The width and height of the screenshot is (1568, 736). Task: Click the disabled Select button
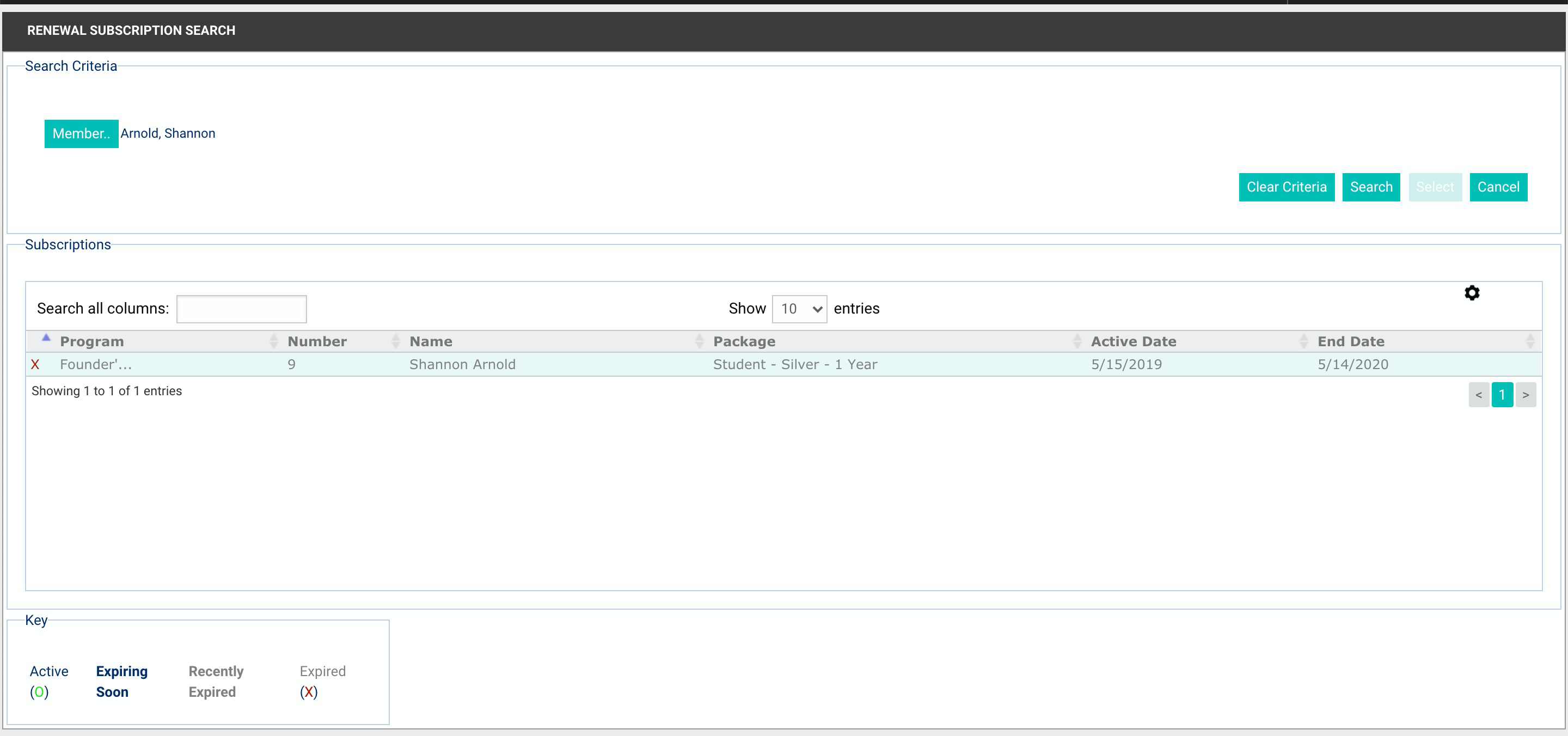pos(1435,187)
